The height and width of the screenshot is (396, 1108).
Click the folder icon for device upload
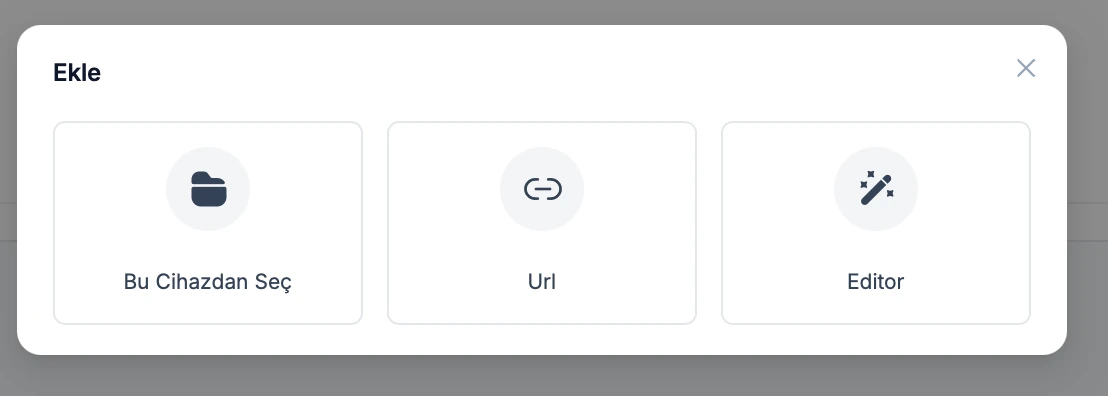208,189
